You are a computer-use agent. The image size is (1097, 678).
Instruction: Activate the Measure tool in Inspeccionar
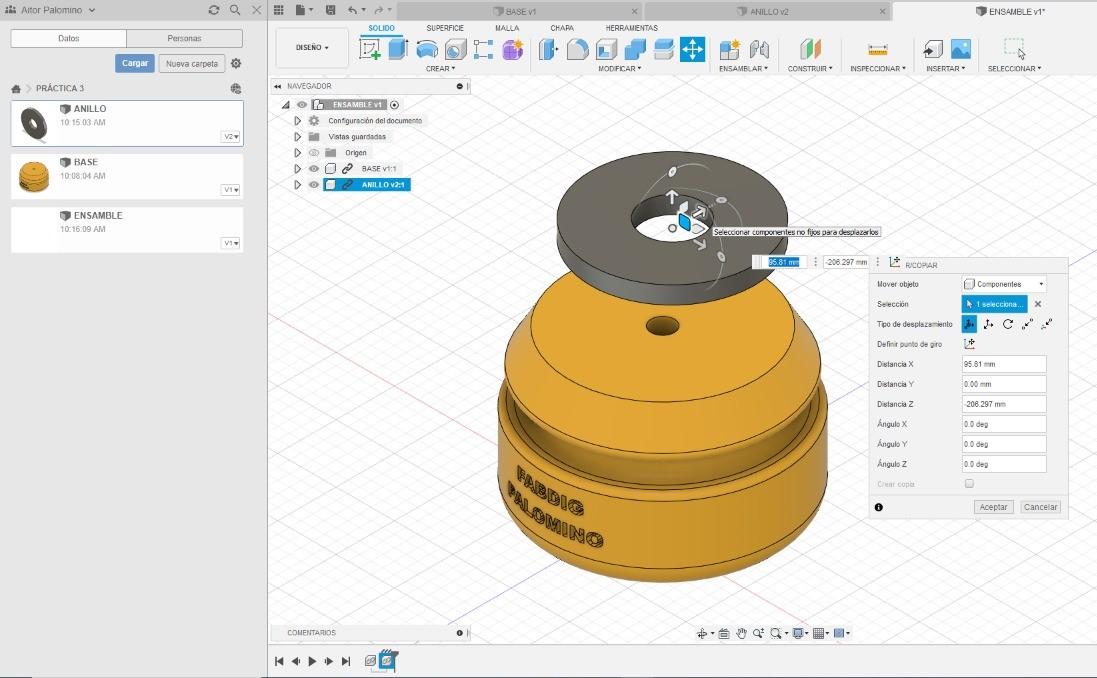pyautogui.click(x=877, y=49)
